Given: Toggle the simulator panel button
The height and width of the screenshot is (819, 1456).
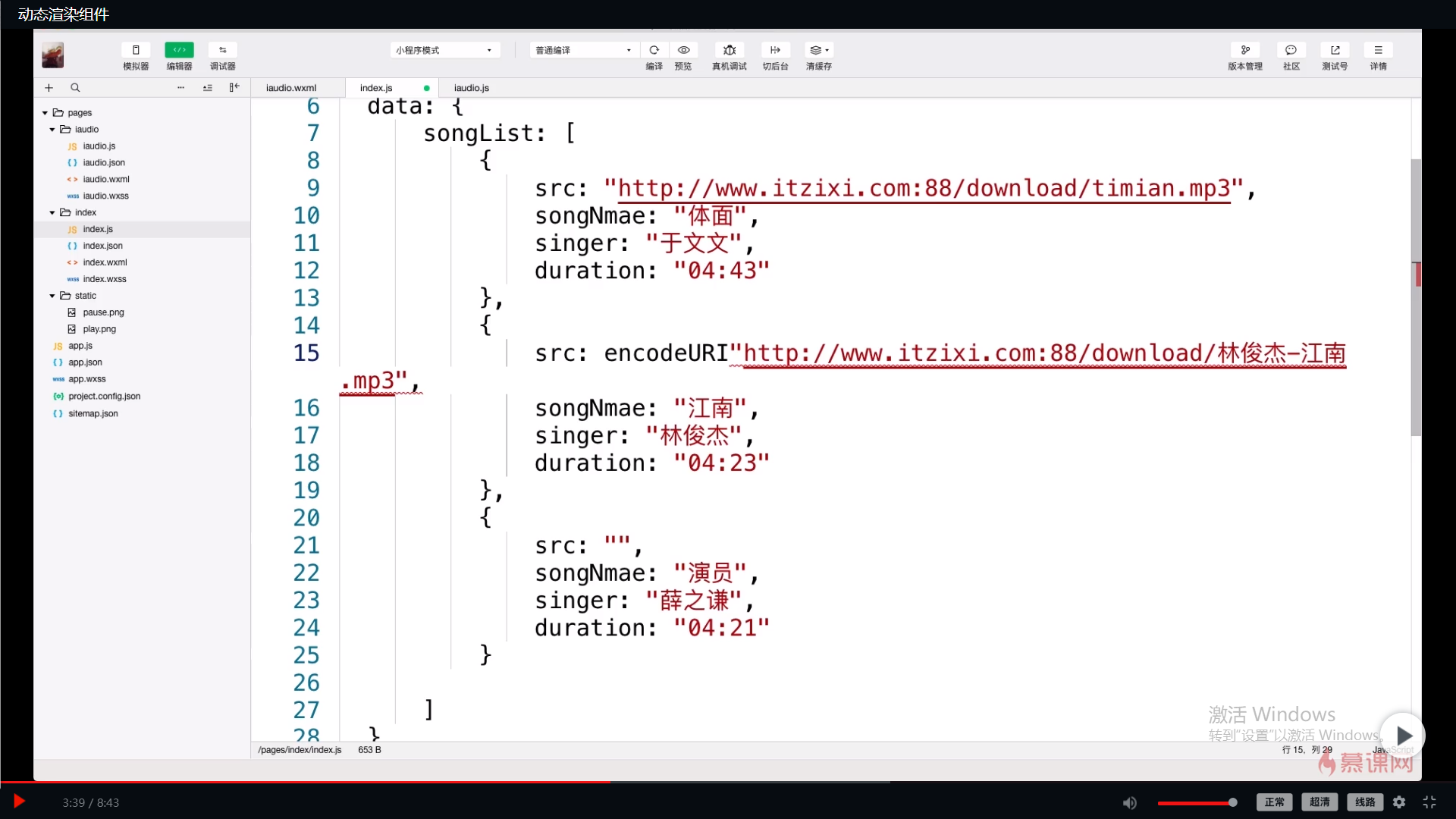Looking at the screenshot, I should click(136, 50).
